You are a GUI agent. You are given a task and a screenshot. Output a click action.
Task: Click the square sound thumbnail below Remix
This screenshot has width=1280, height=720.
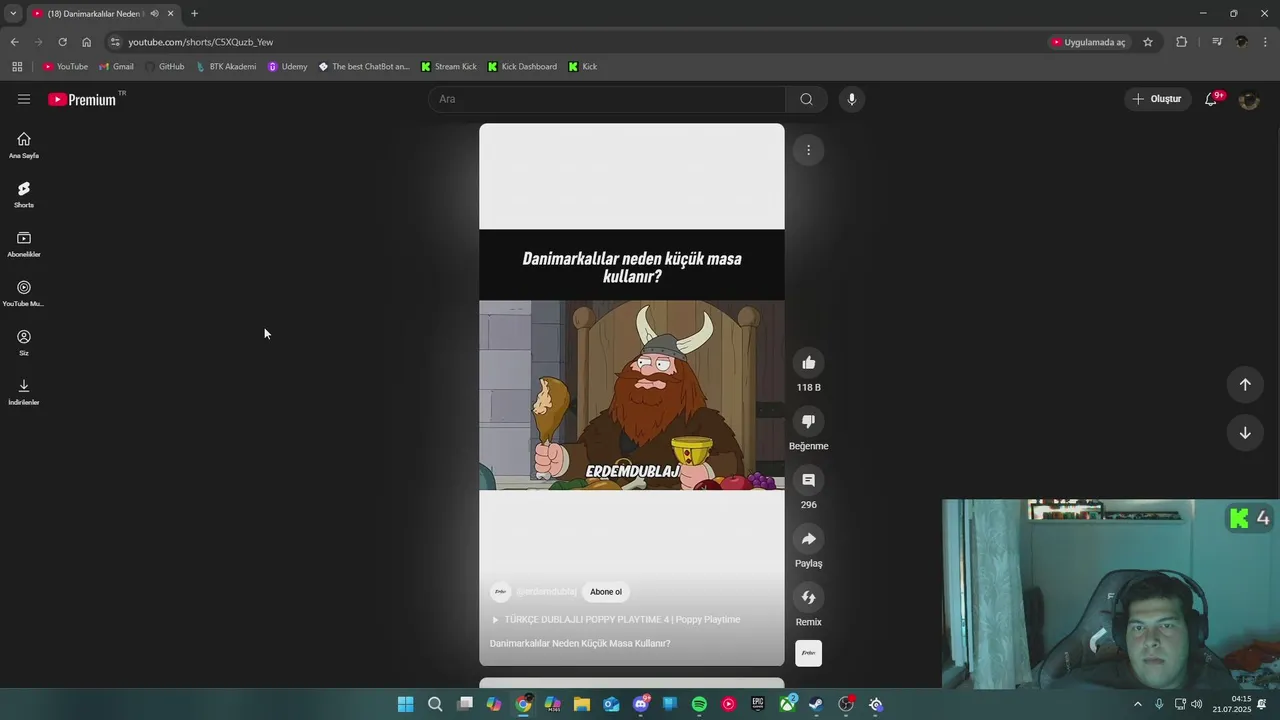tap(808, 653)
